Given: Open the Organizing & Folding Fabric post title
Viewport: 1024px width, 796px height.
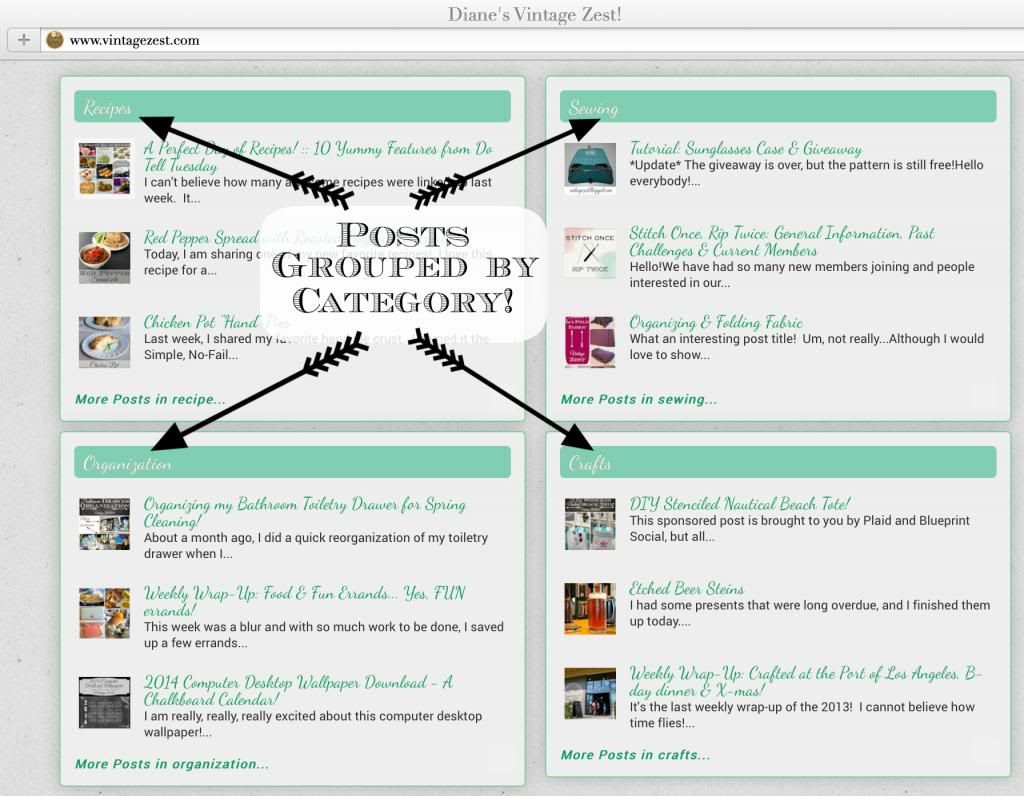Looking at the screenshot, I should tap(716, 322).
